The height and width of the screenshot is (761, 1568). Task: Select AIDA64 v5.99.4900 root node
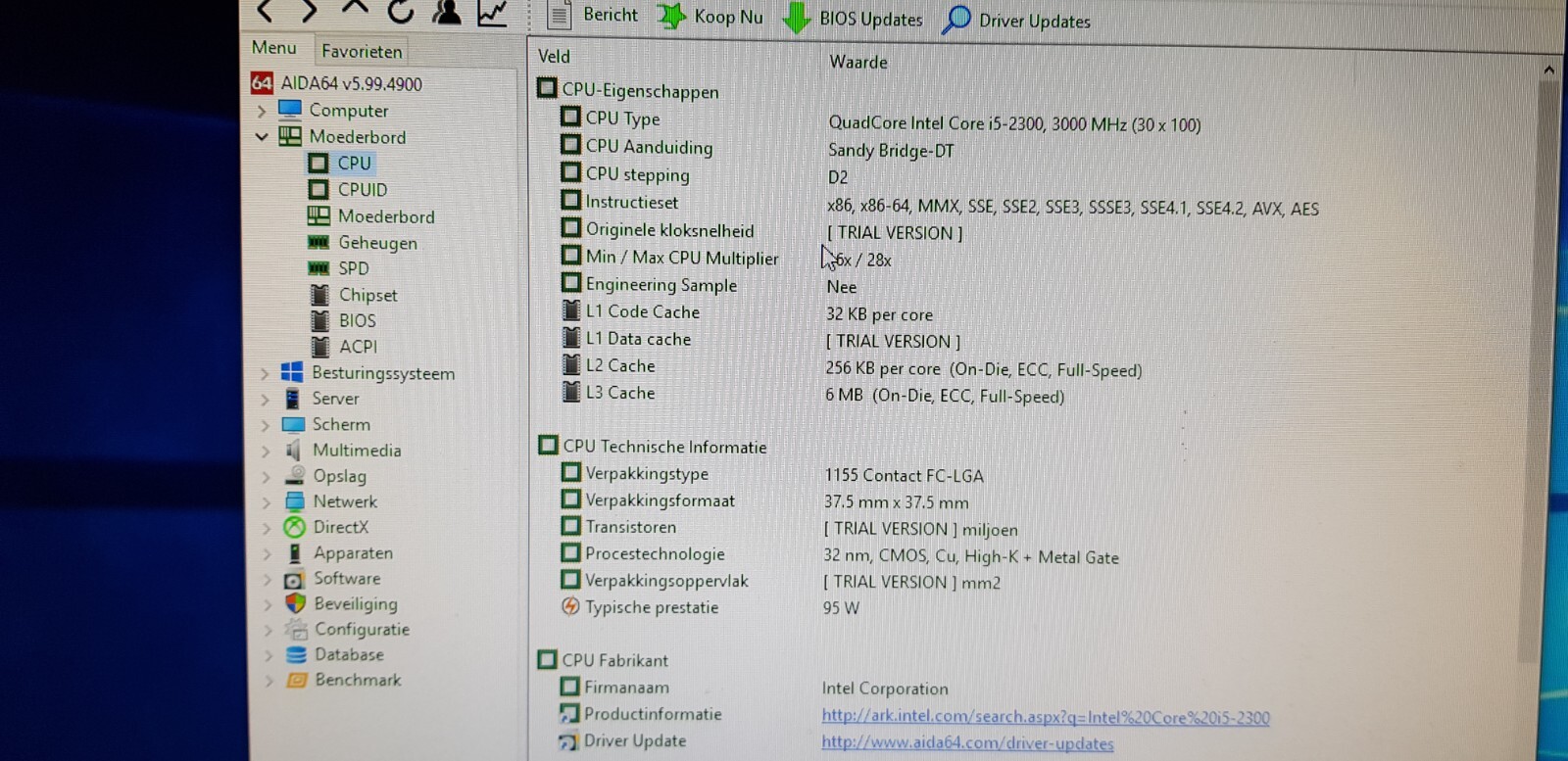(x=336, y=83)
